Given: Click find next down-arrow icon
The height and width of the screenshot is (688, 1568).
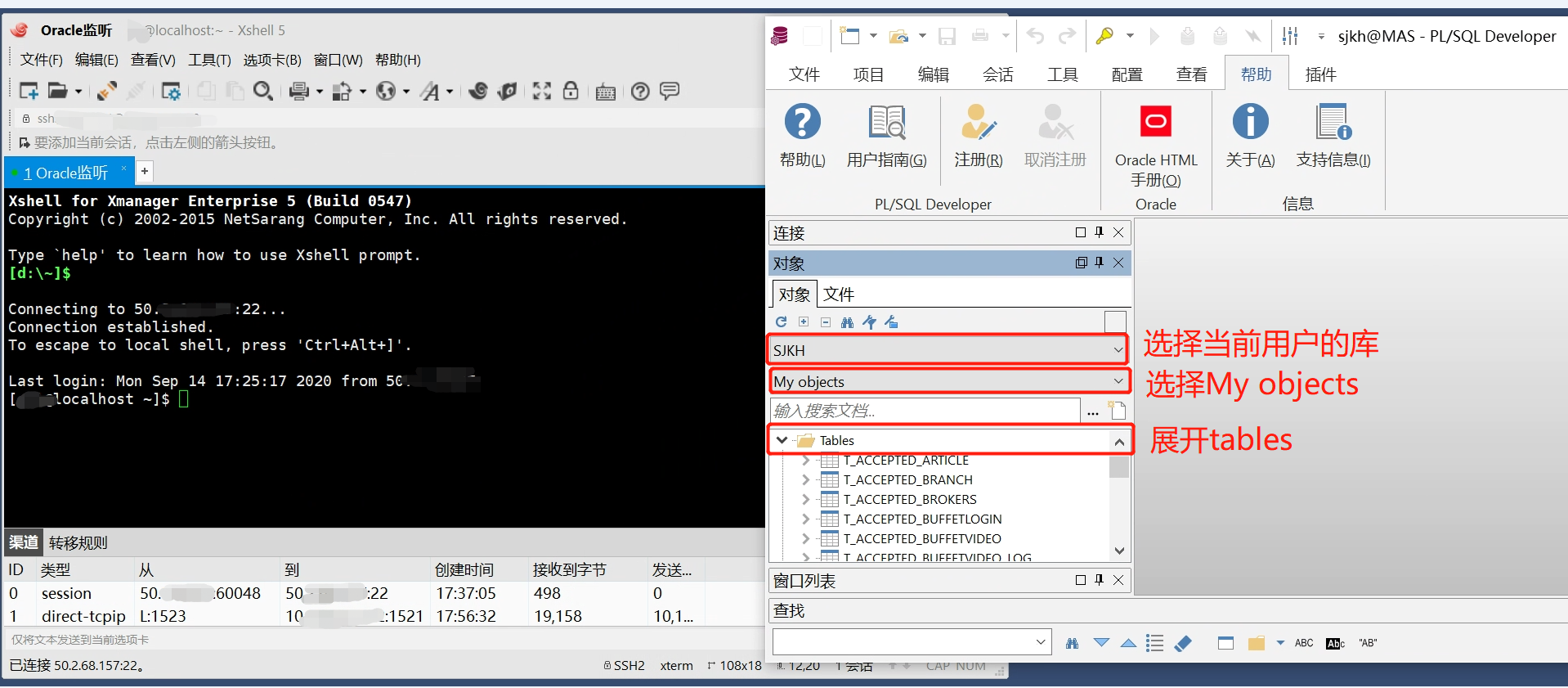Looking at the screenshot, I should click(x=1101, y=643).
